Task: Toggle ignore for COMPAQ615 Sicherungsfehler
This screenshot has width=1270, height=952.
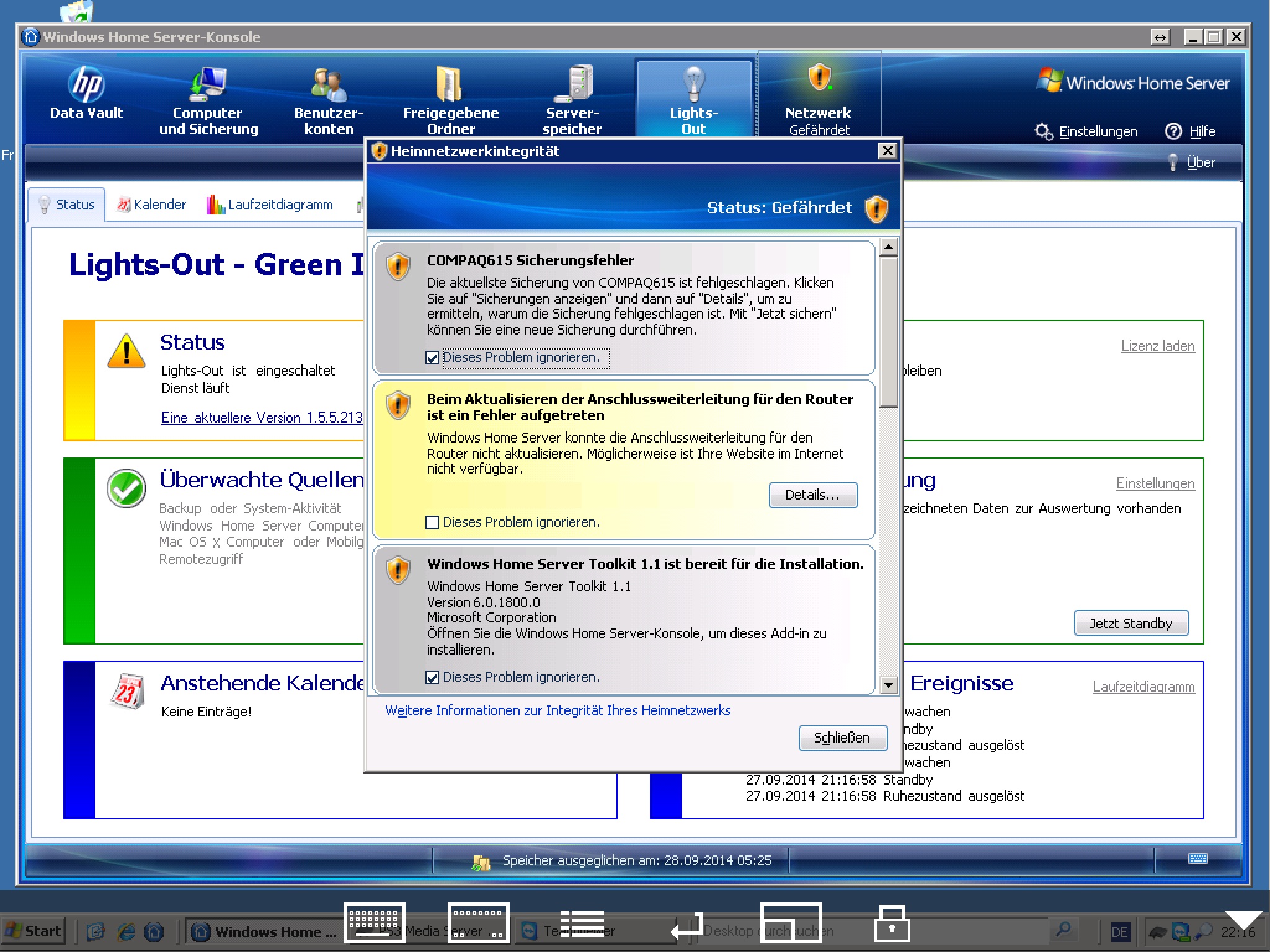Action: point(432,358)
